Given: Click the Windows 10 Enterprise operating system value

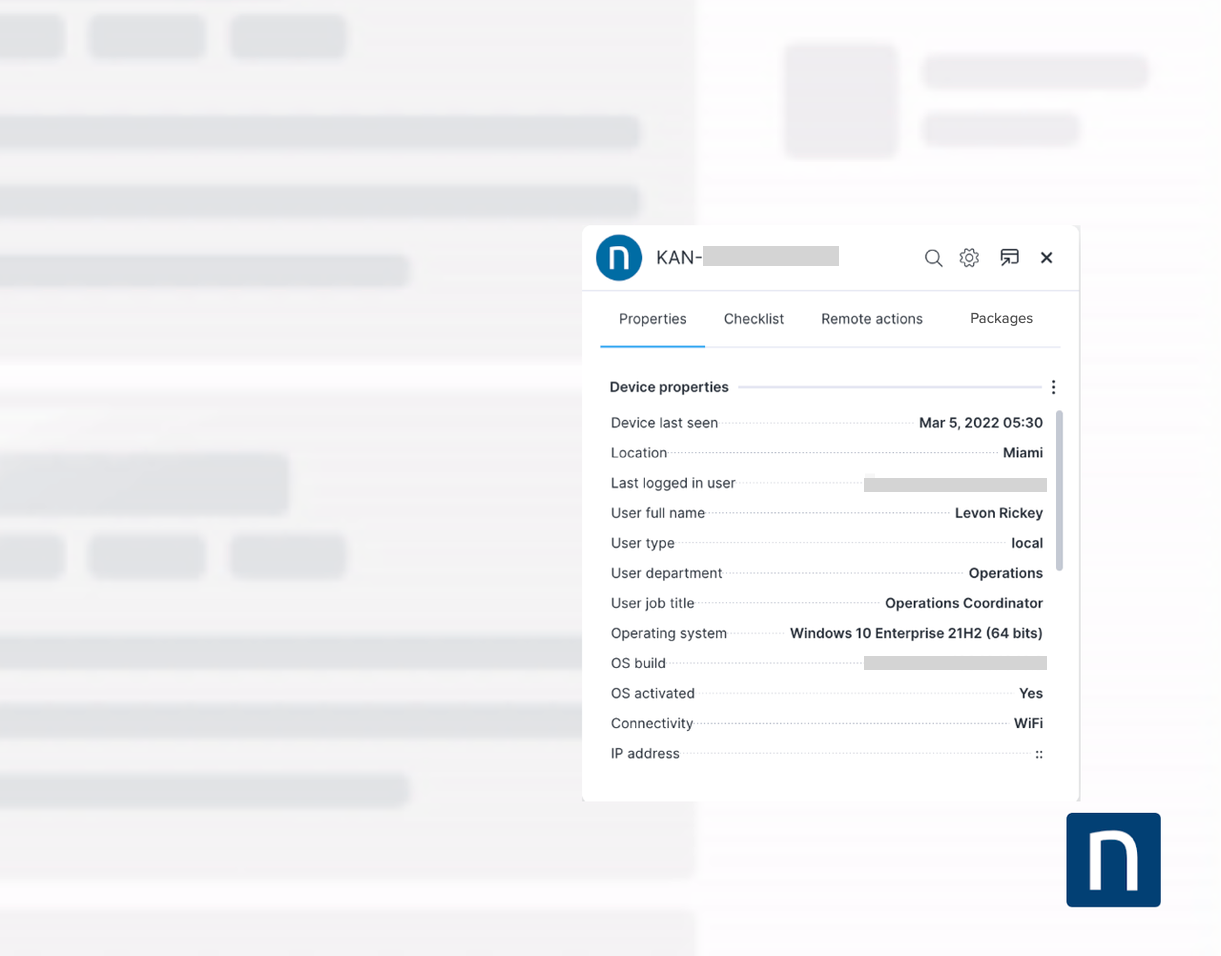Looking at the screenshot, I should pyautogui.click(x=915, y=633).
